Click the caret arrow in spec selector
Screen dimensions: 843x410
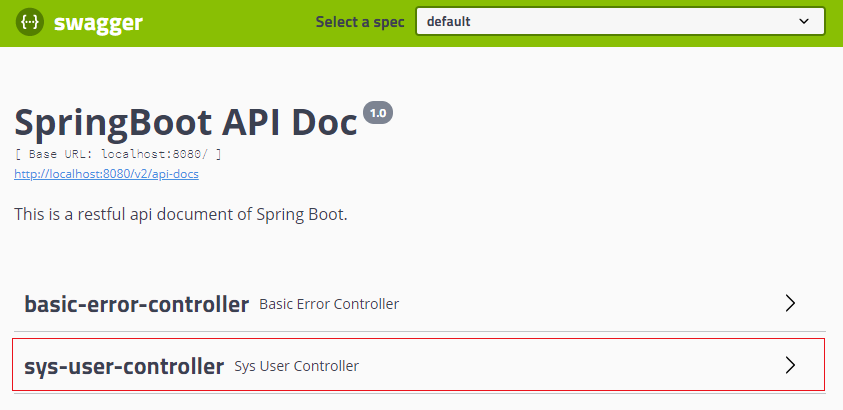tap(804, 21)
